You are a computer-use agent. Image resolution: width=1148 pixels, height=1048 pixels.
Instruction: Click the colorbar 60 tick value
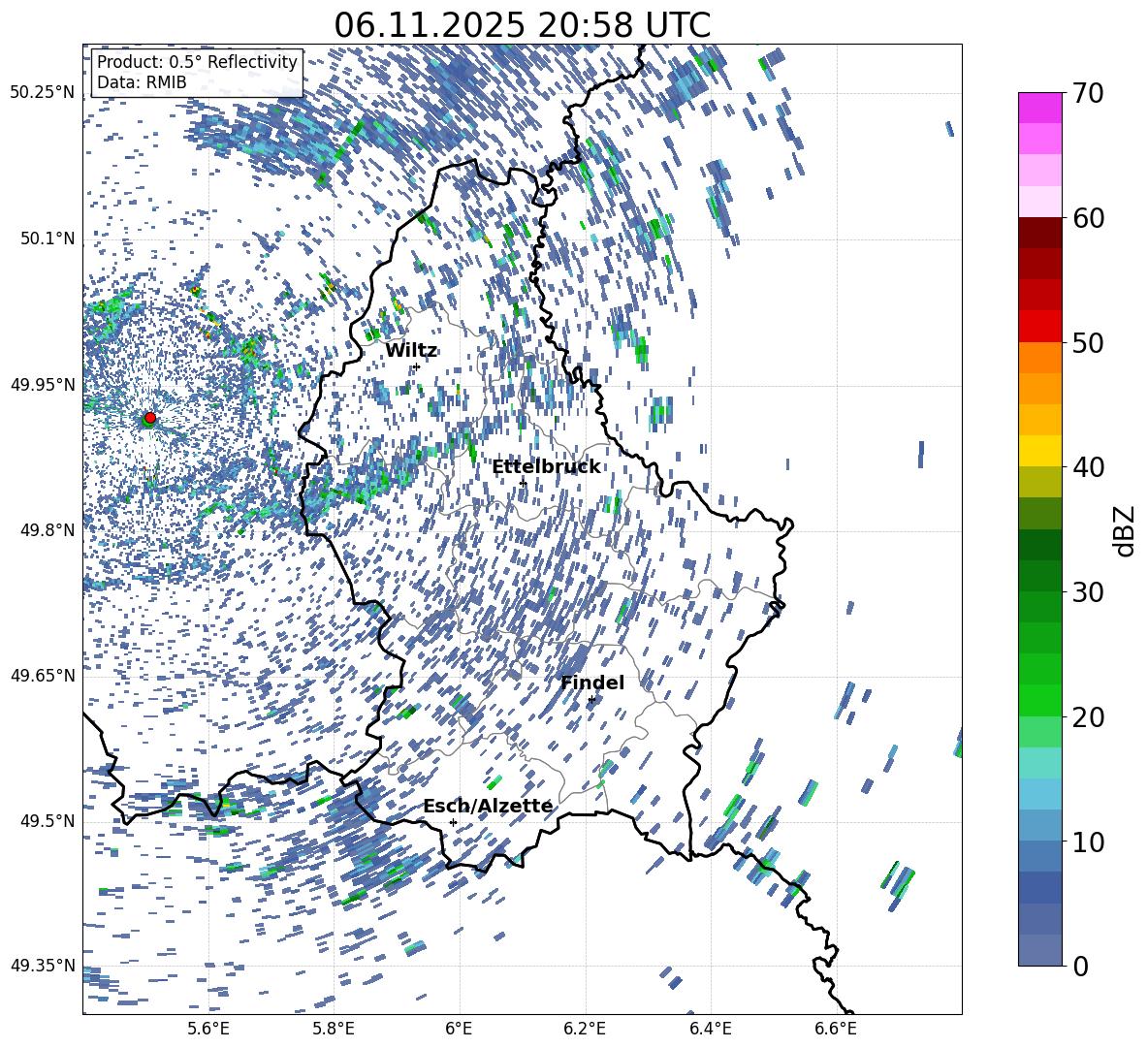click(x=1089, y=217)
